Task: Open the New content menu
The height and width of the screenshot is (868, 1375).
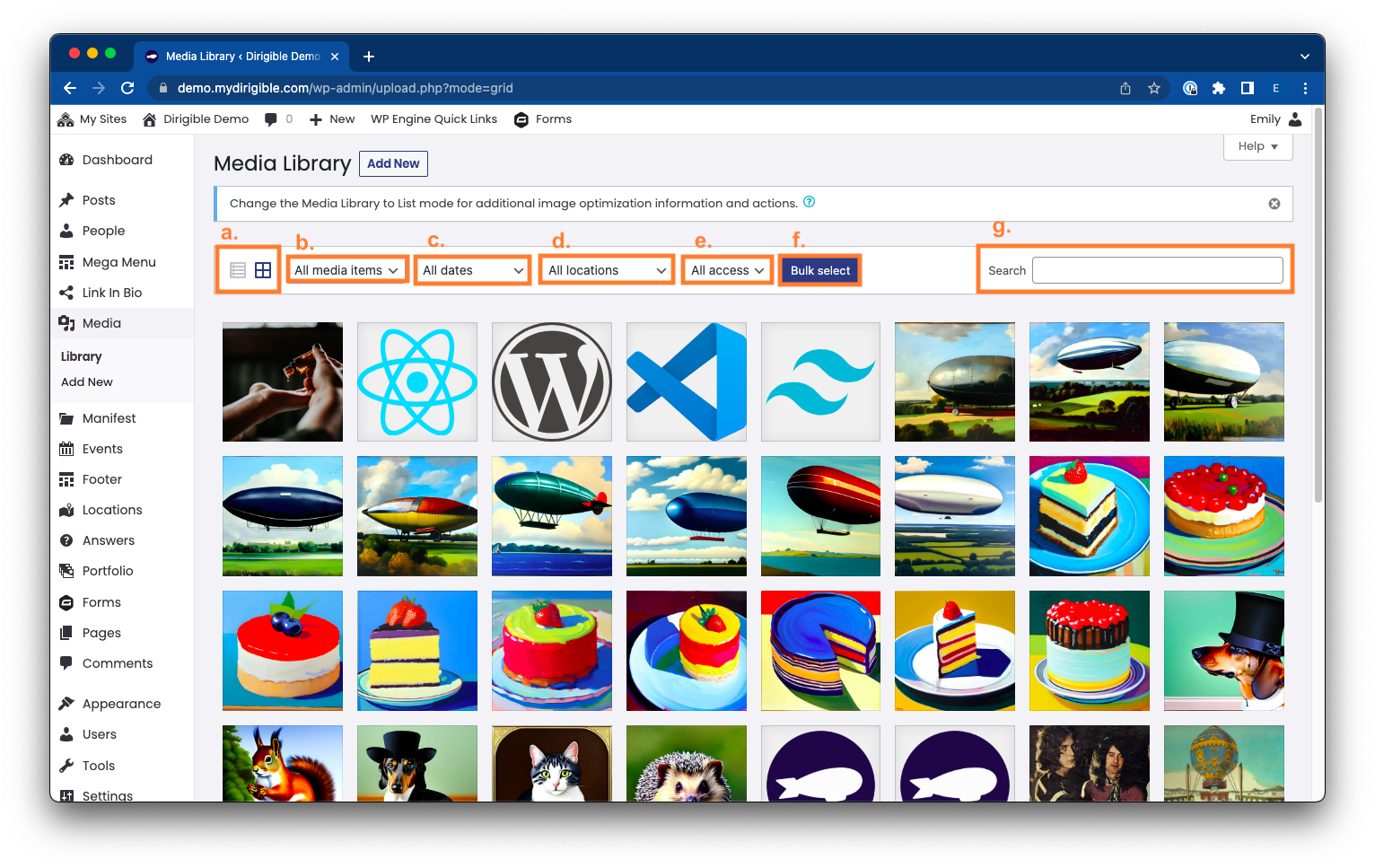Action: pyautogui.click(x=332, y=119)
